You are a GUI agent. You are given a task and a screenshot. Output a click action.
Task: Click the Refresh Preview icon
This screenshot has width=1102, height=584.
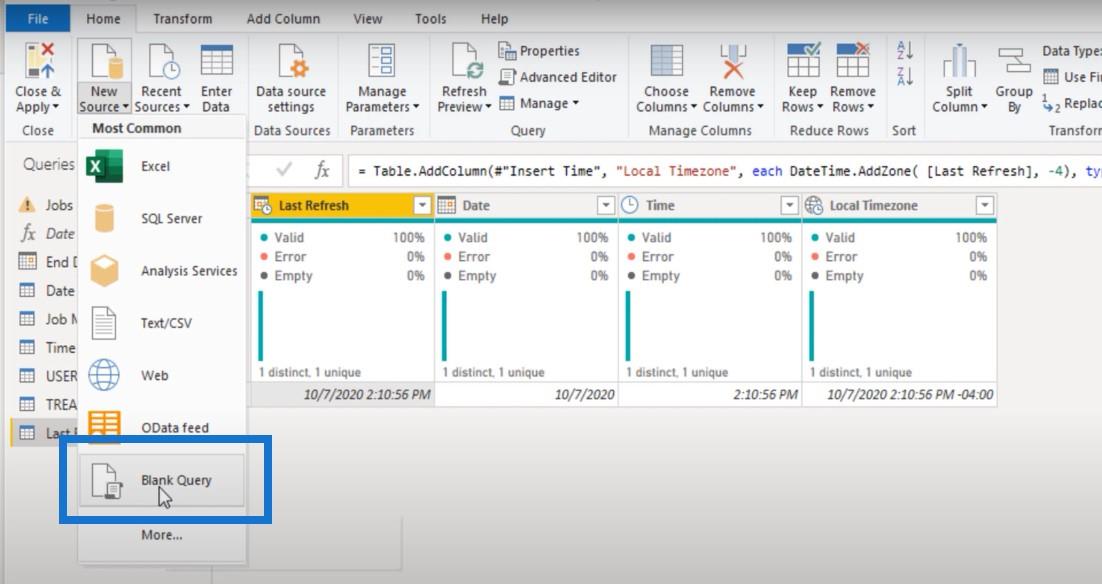coord(466,60)
